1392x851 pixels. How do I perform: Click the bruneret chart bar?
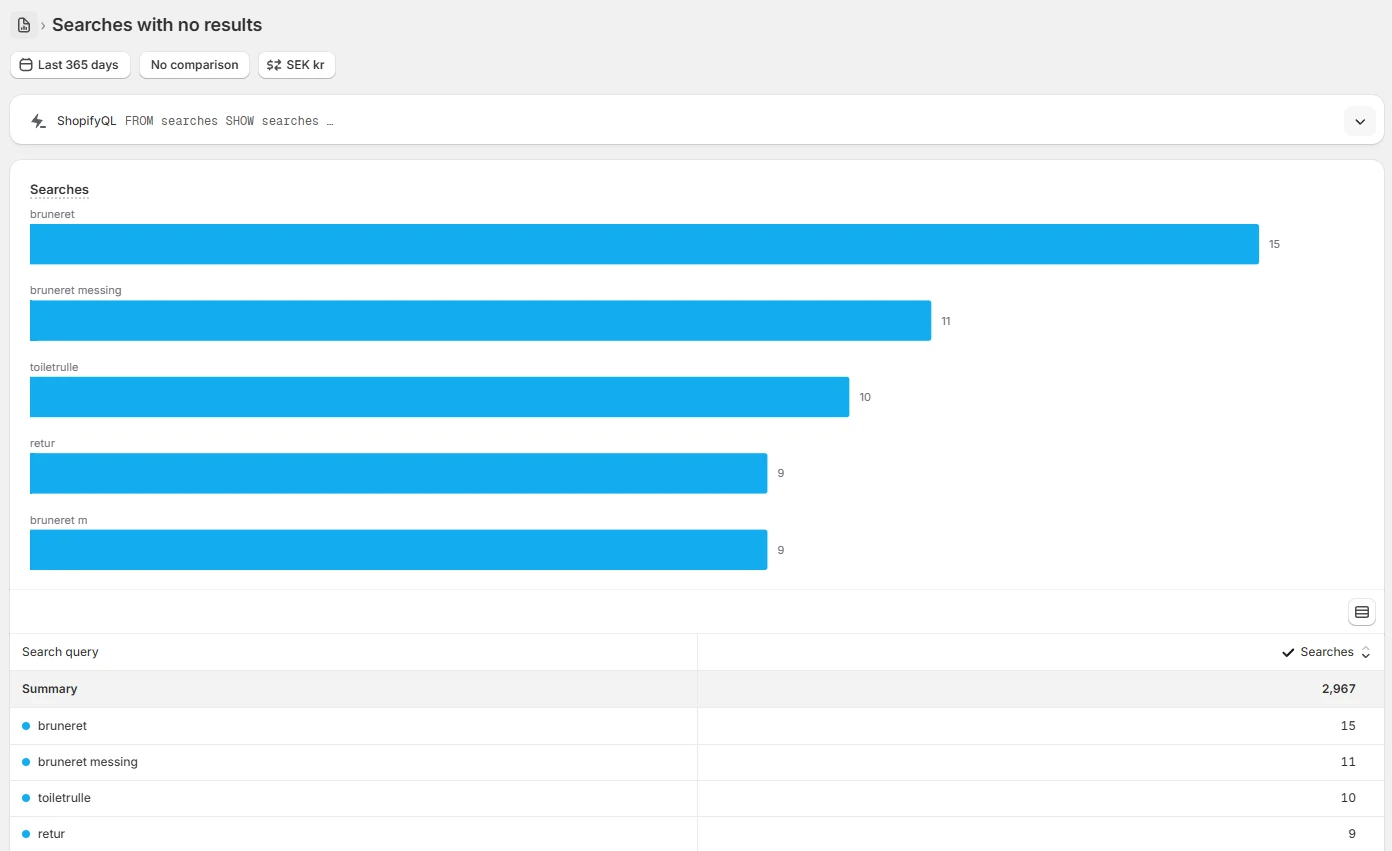[644, 244]
